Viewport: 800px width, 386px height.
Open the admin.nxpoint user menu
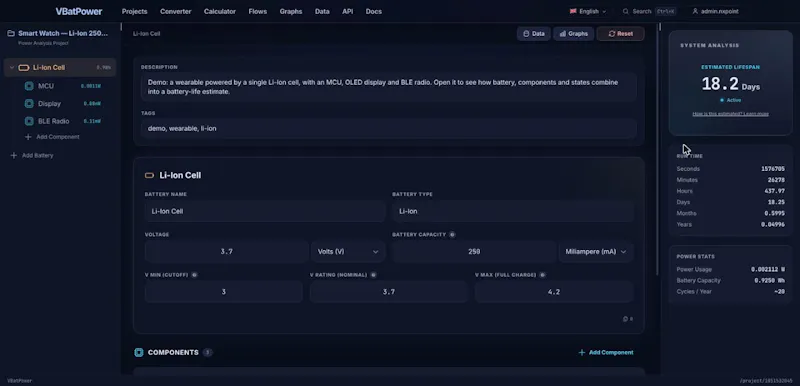[x=715, y=11]
